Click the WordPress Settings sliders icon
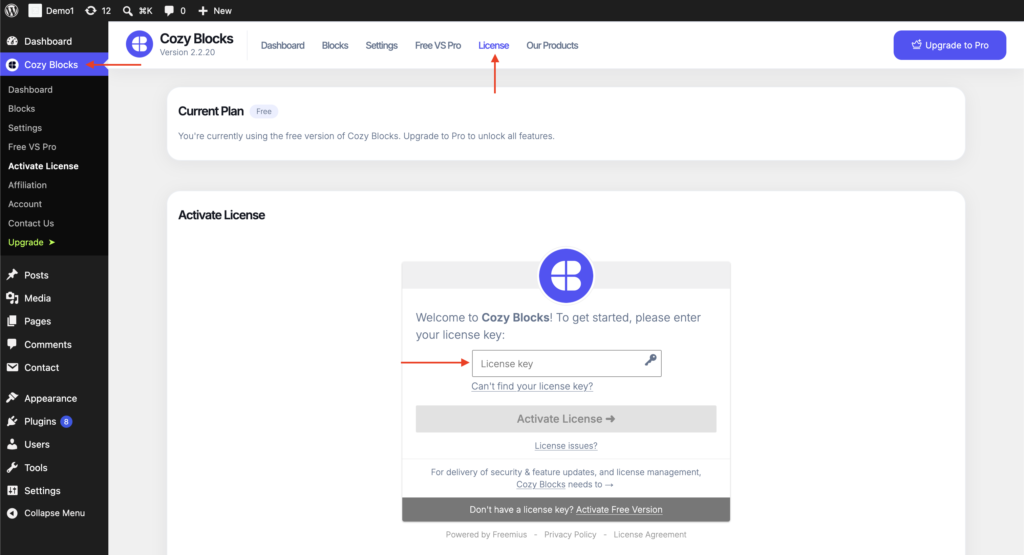The width and height of the screenshot is (1024, 555). [x=12, y=490]
